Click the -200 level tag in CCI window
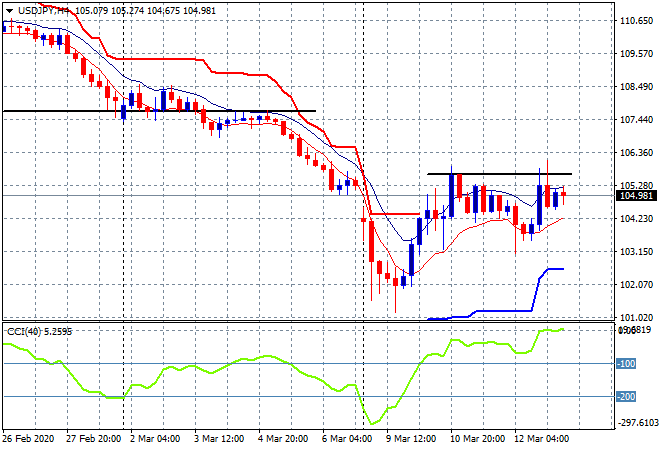This screenshot has width=660, height=450. click(626, 397)
